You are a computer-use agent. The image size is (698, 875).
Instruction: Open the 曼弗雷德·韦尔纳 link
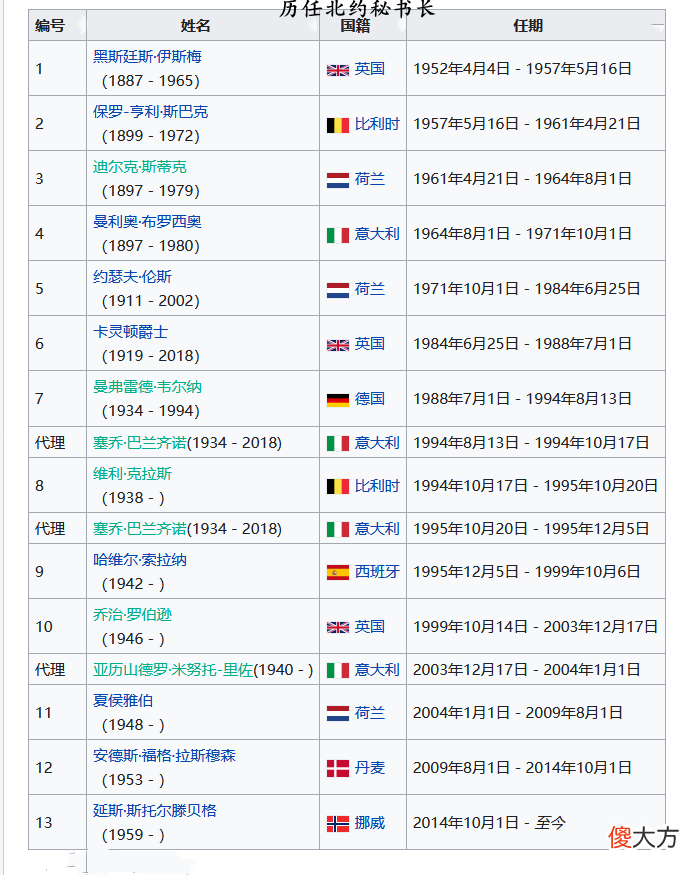pos(147,387)
